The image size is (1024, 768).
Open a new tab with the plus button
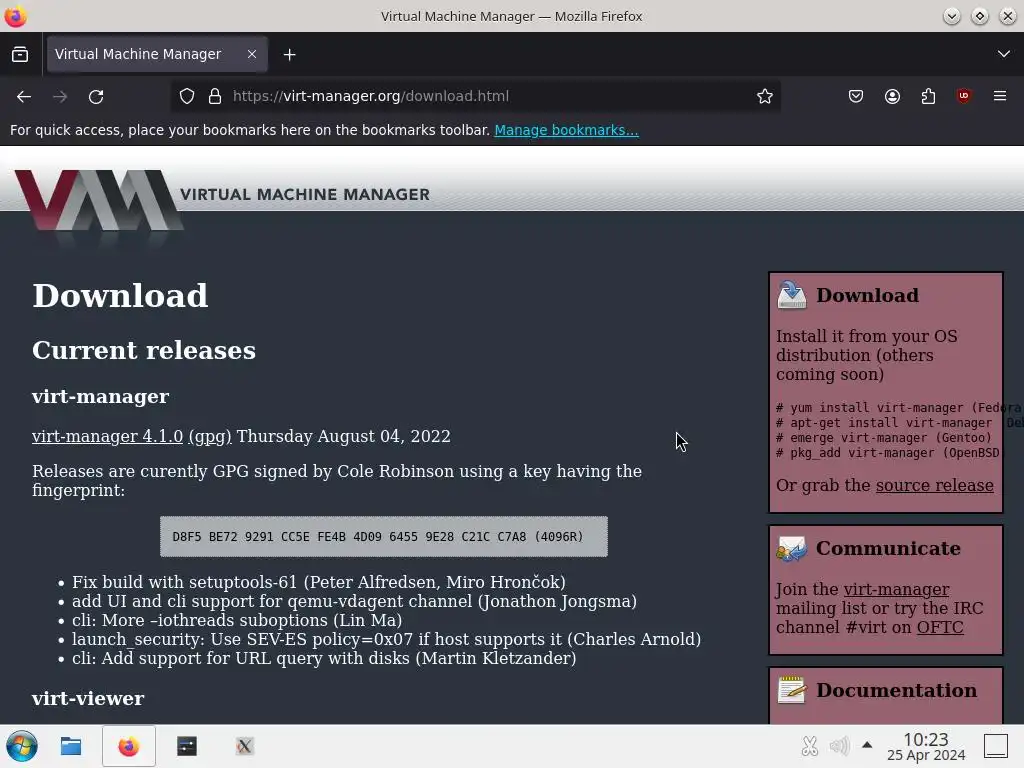tap(289, 55)
